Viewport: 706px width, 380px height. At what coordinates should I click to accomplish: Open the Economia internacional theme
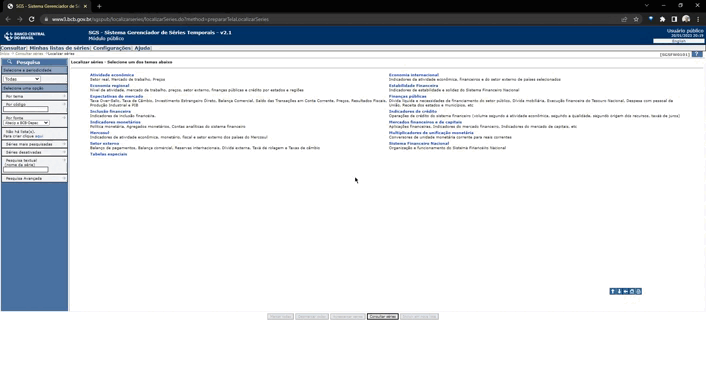414,75
